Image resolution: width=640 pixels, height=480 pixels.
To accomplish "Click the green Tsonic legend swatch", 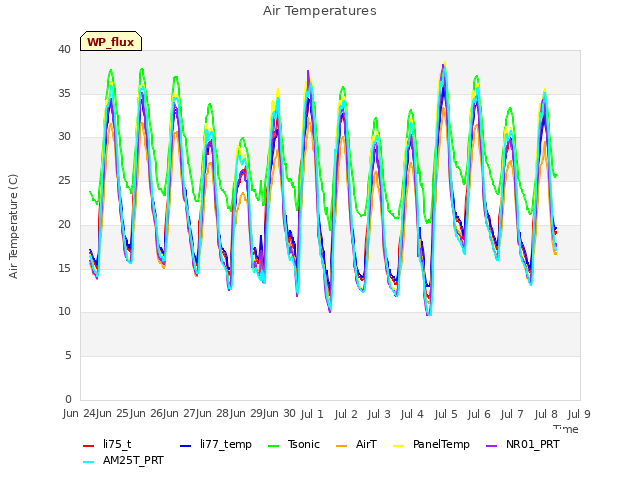I will click(x=273, y=445).
